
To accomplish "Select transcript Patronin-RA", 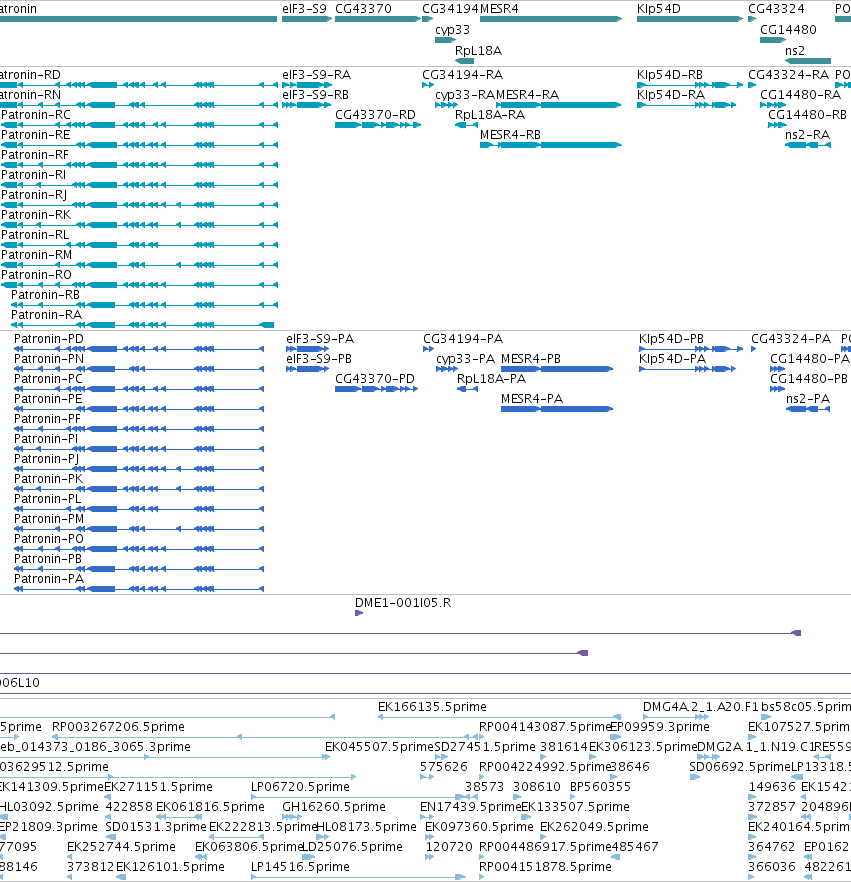I will click(143, 325).
